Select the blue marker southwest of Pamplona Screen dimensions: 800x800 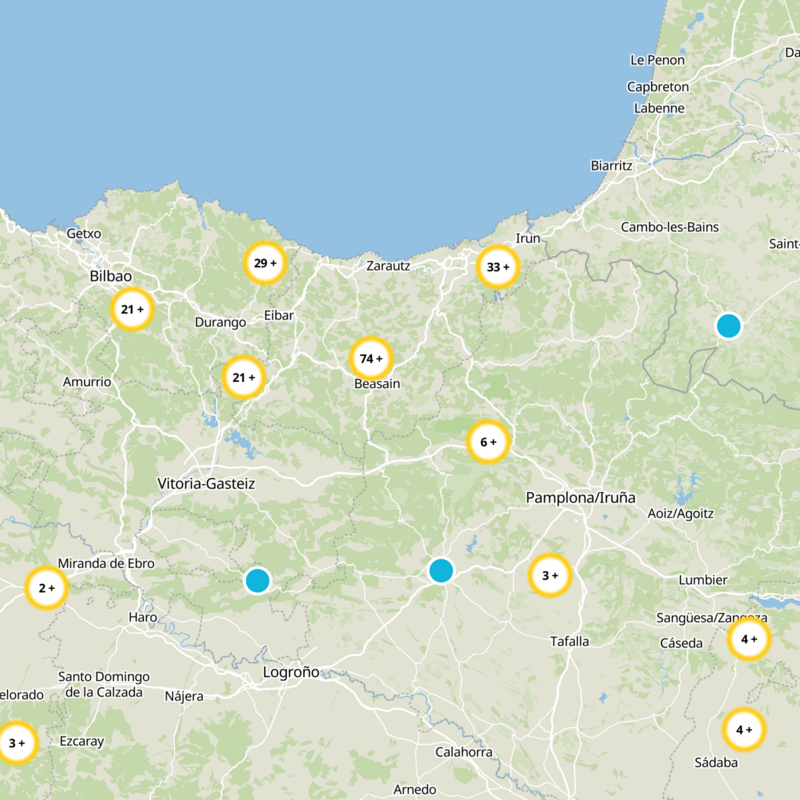pos(441,570)
